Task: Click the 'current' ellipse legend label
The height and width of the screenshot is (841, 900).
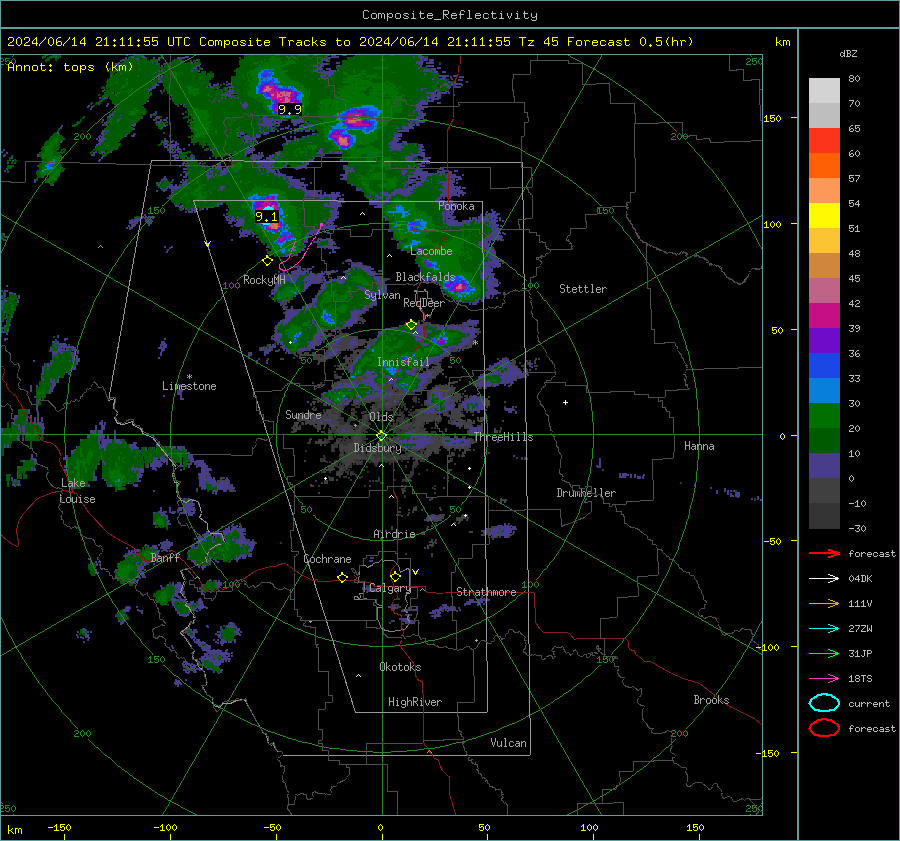Action: point(869,703)
